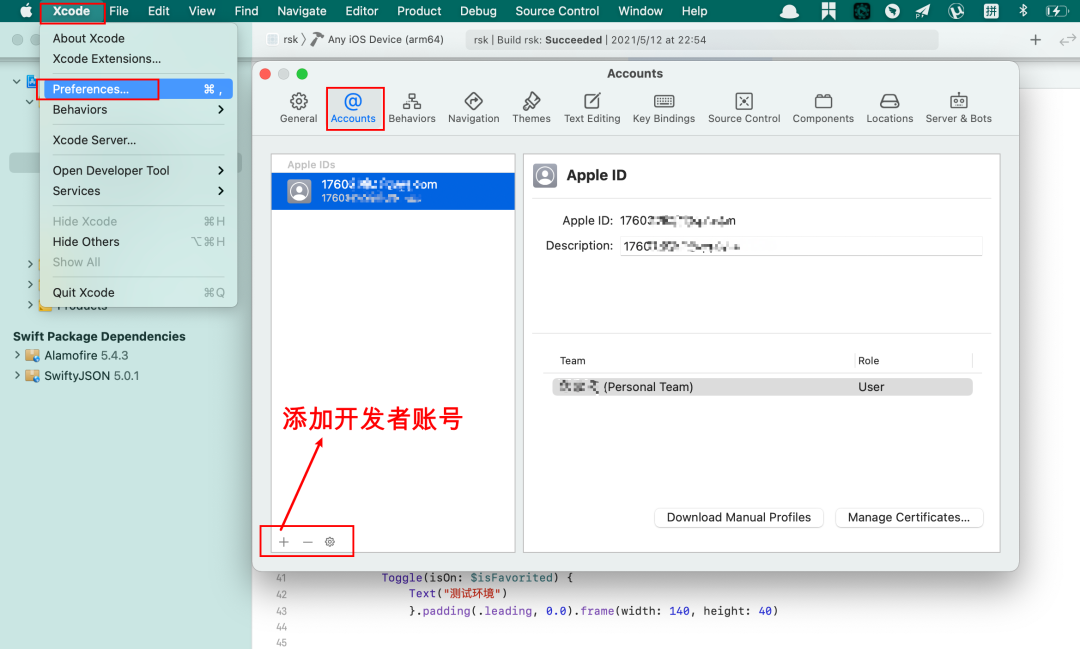Open the Debug menu

point(478,11)
